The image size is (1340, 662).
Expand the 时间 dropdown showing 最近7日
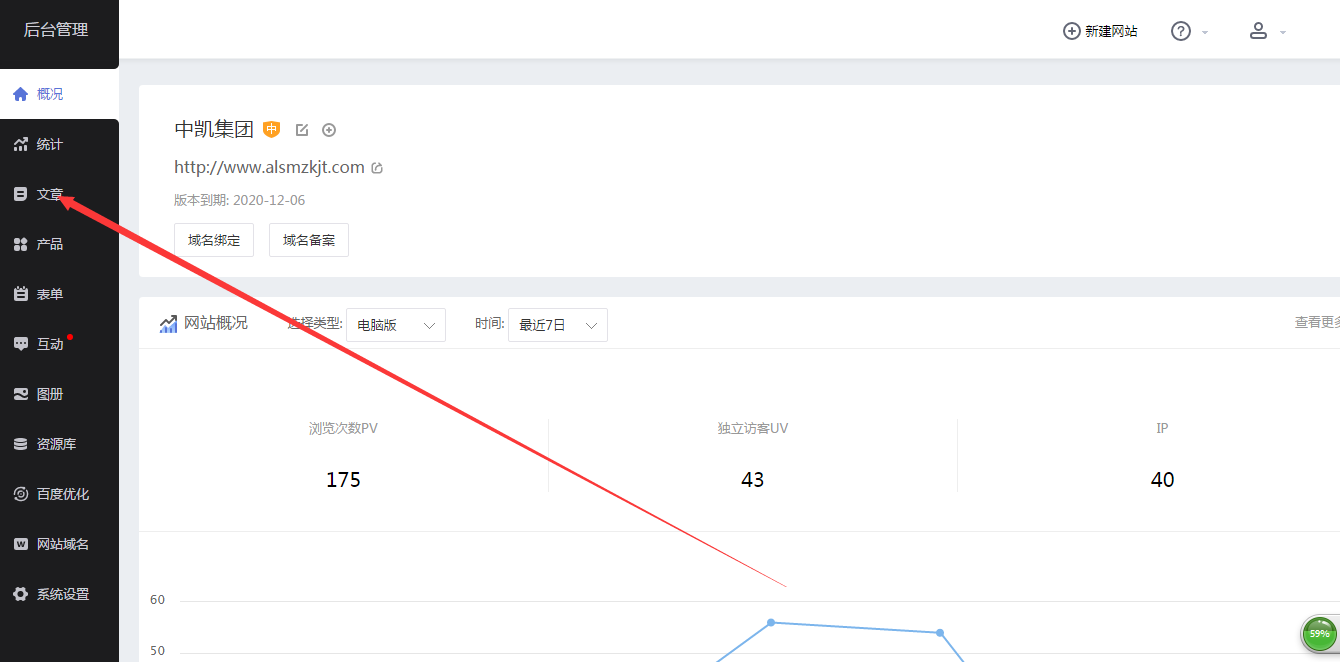coord(557,325)
